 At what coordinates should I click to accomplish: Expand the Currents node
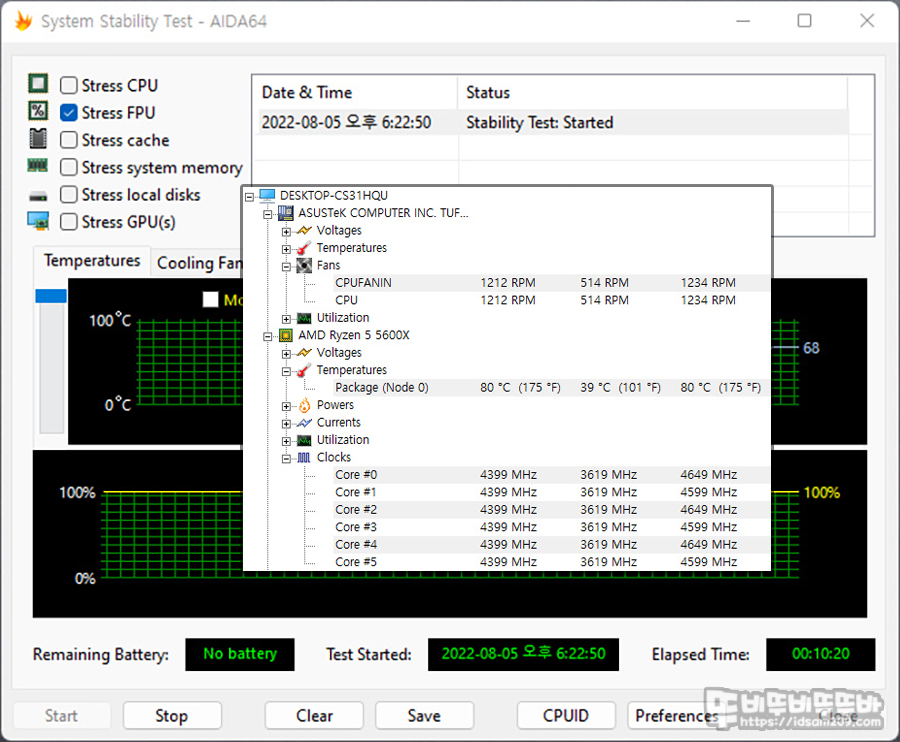[286, 424]
